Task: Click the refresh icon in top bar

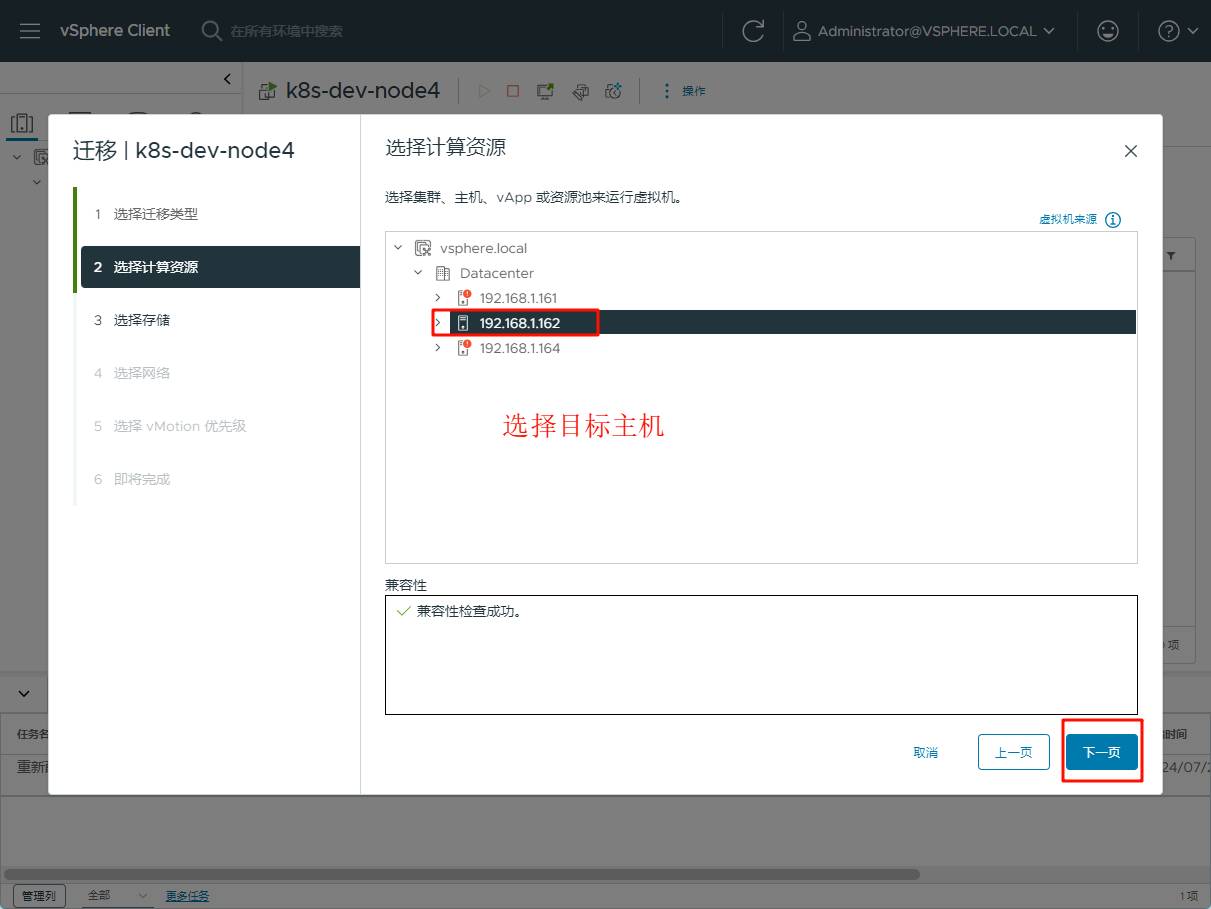Action: pyautogui.click(x=753, y=31)
